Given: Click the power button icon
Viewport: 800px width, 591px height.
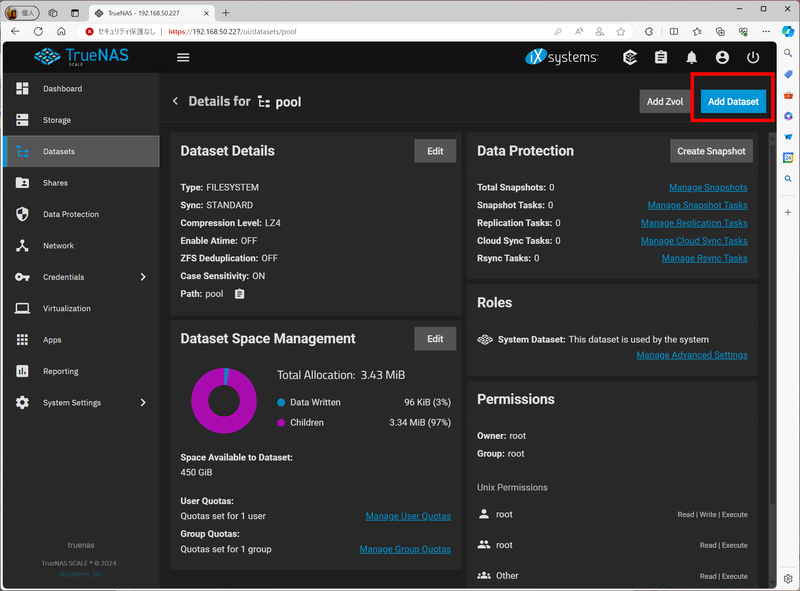Looking at the screenshot, I should tap(753, 57).
